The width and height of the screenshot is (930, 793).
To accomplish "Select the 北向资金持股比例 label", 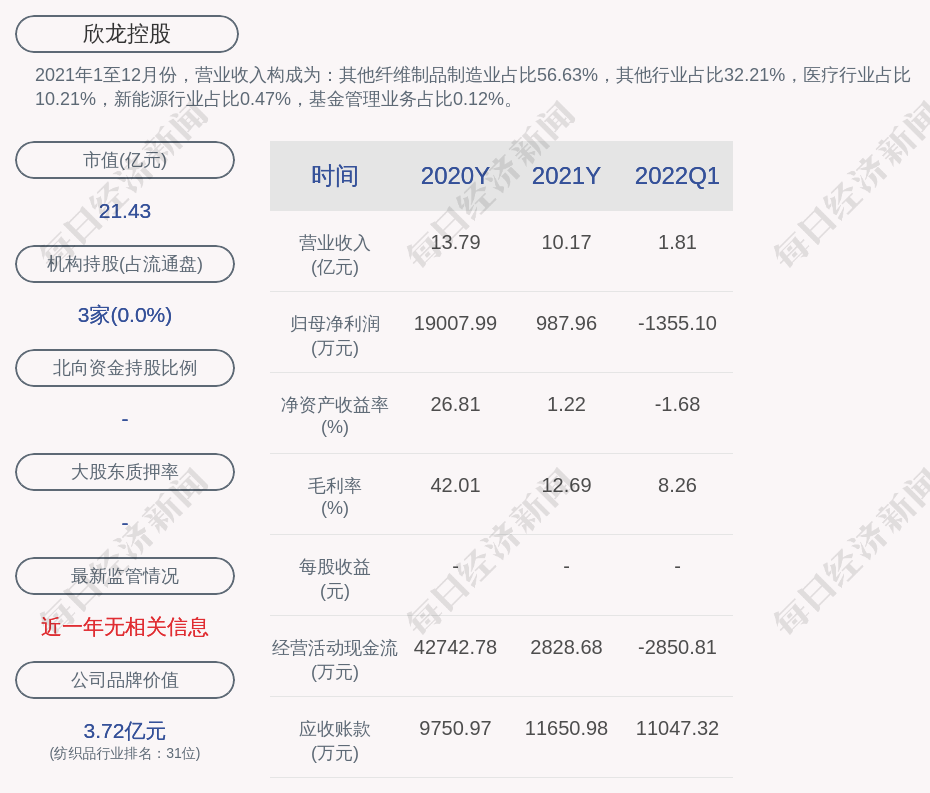I will tap(125, 368).
